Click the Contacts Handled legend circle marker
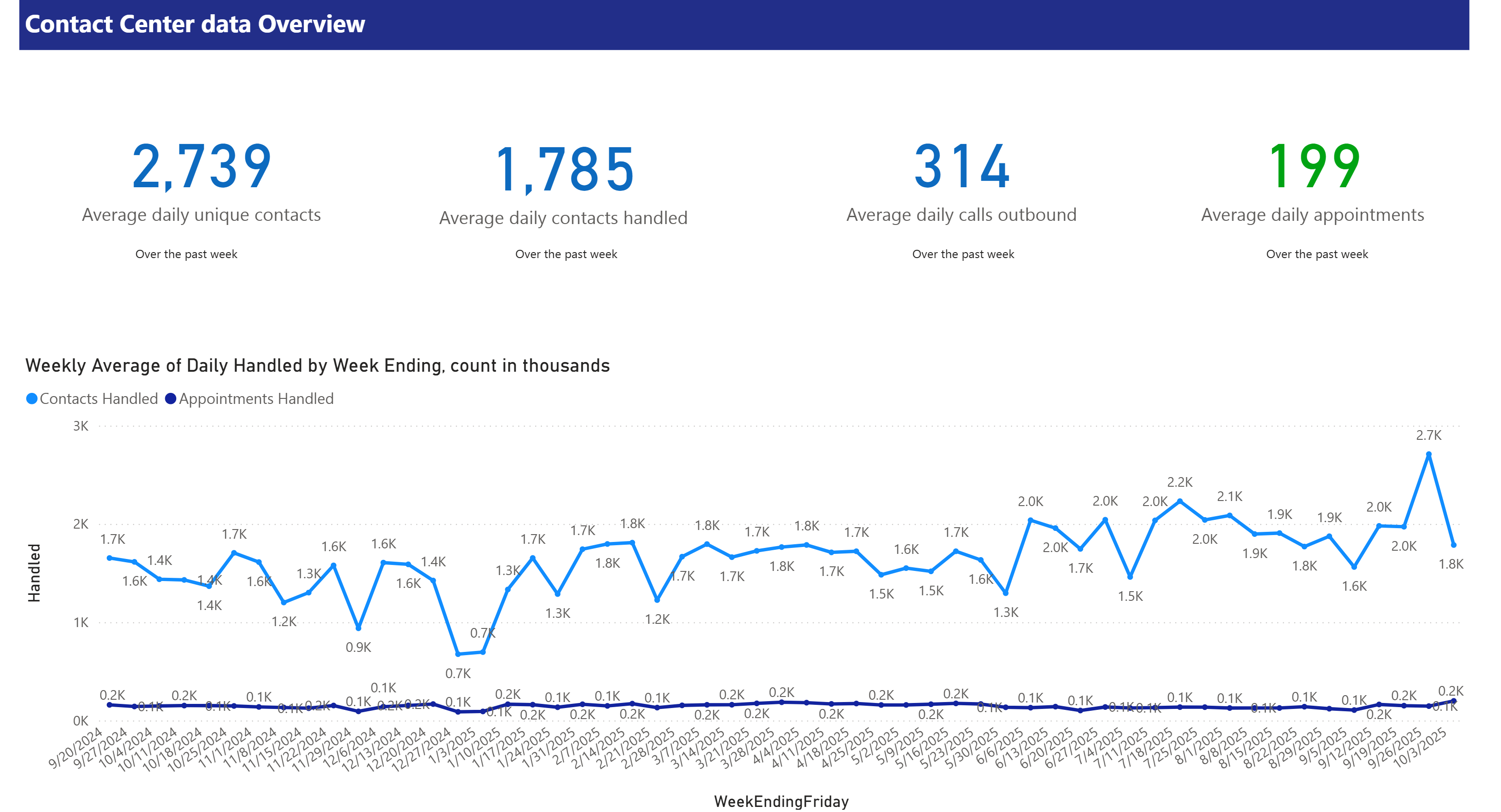This screenshot has width=1501, height=812. (x=32, y=398)
